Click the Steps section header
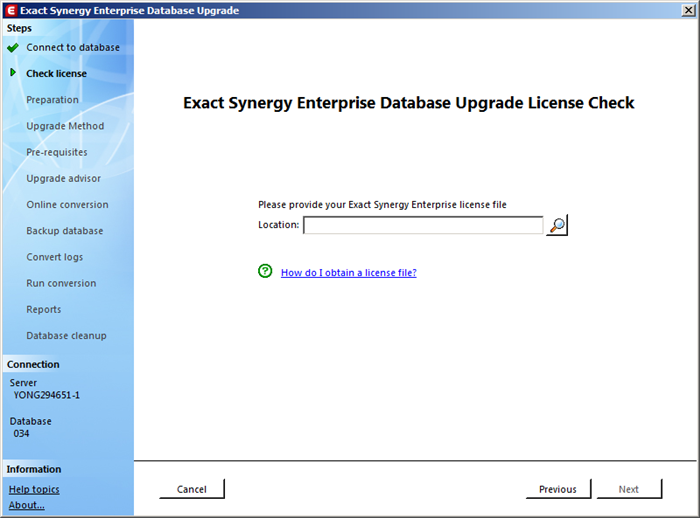 pos(19,28)
